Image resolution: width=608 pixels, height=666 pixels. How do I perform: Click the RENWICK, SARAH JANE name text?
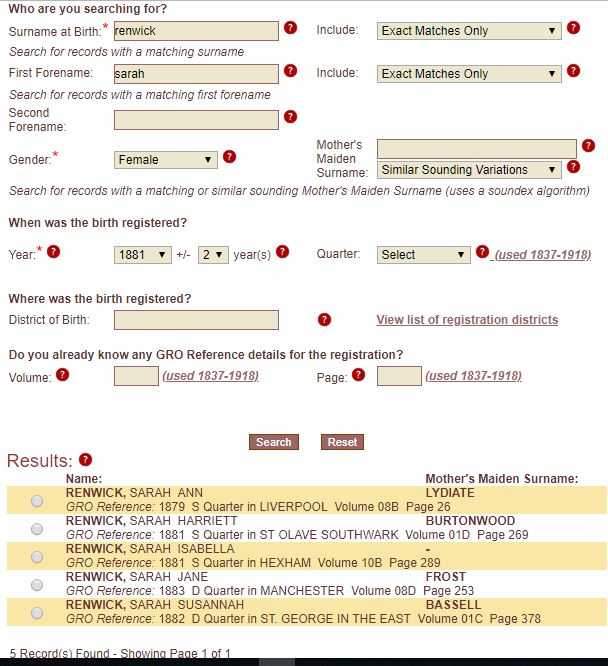[x=137, y=577]
